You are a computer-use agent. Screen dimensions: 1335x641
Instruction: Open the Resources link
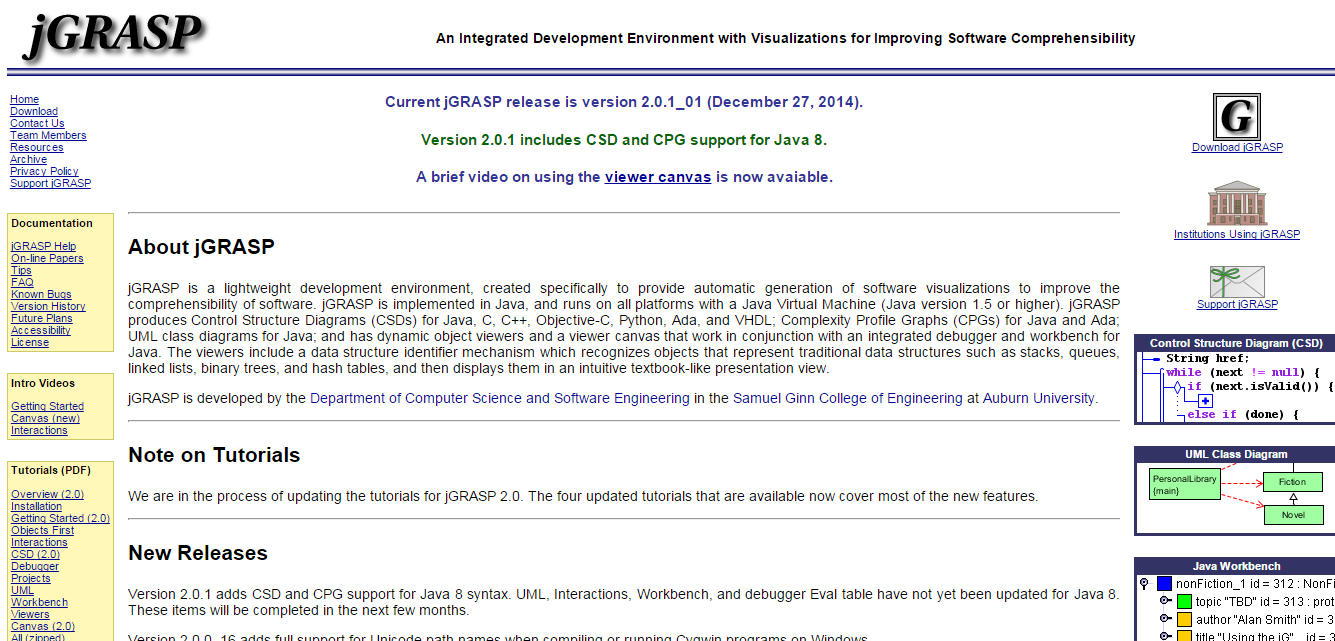click(x=37, y=148)
